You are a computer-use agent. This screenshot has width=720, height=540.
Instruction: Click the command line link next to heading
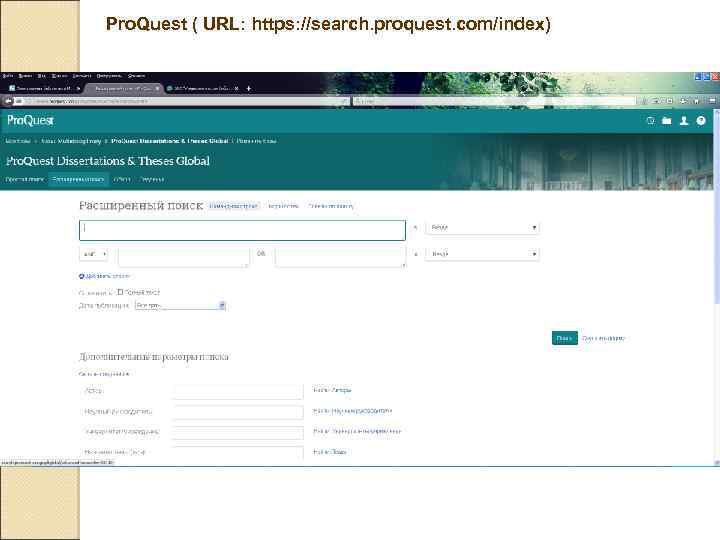233,206
